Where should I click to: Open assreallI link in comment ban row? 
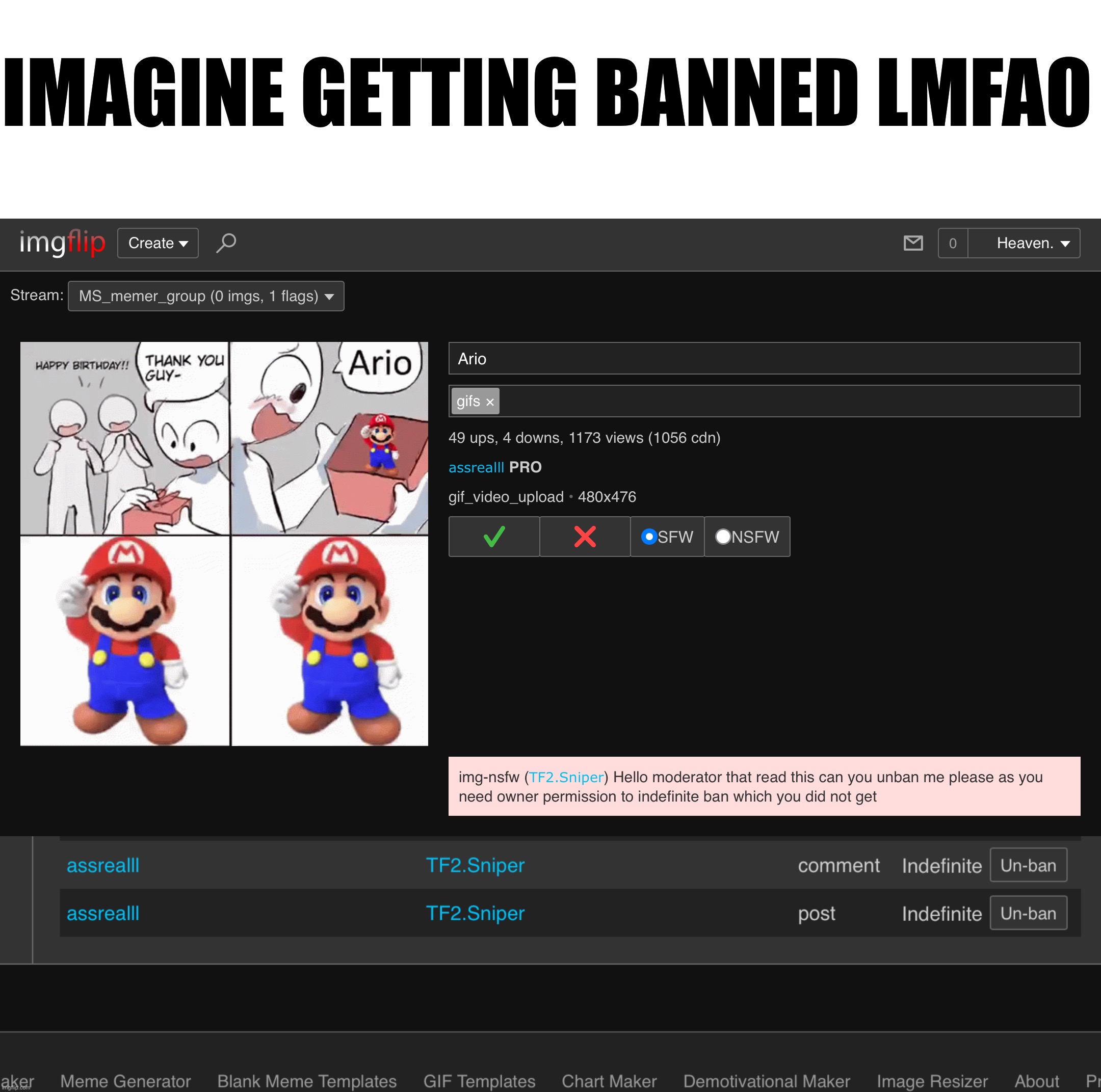[103, 865]
